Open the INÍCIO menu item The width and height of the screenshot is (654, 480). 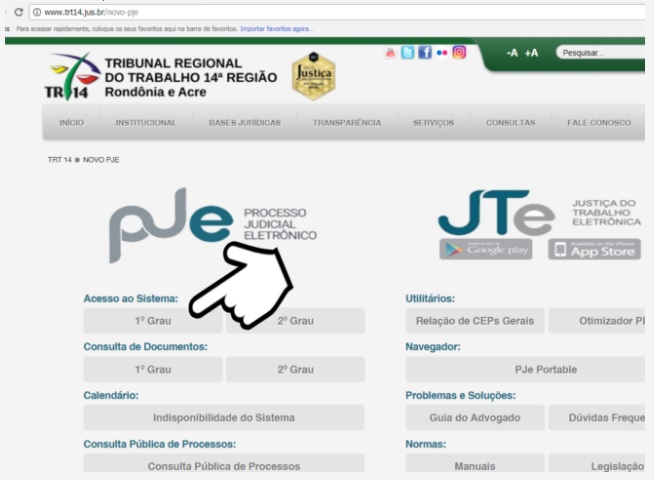pyautogui.click(x=71, y=123)
